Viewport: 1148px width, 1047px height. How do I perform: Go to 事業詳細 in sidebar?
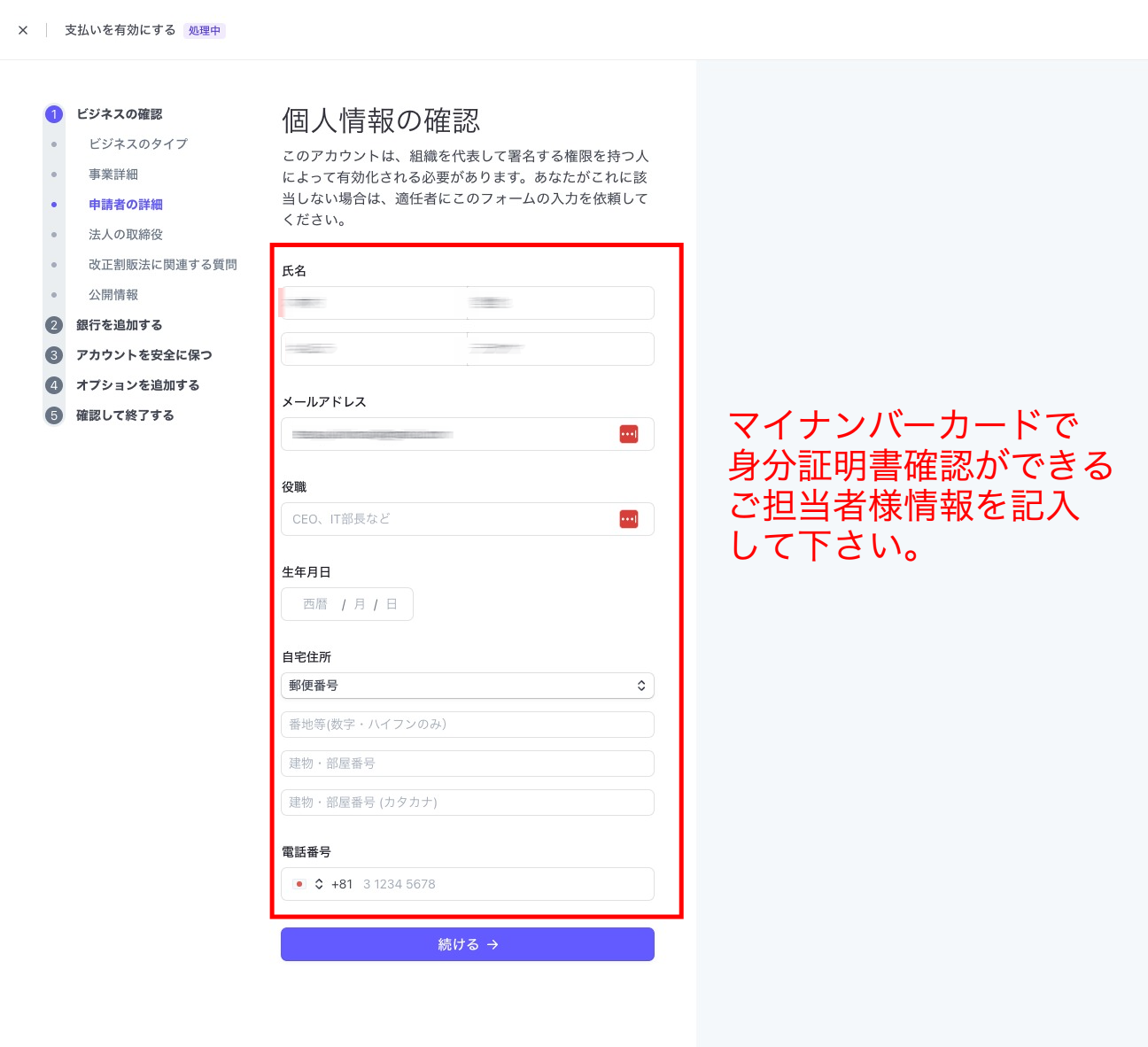pyautogui.click(x=113, y=174)
